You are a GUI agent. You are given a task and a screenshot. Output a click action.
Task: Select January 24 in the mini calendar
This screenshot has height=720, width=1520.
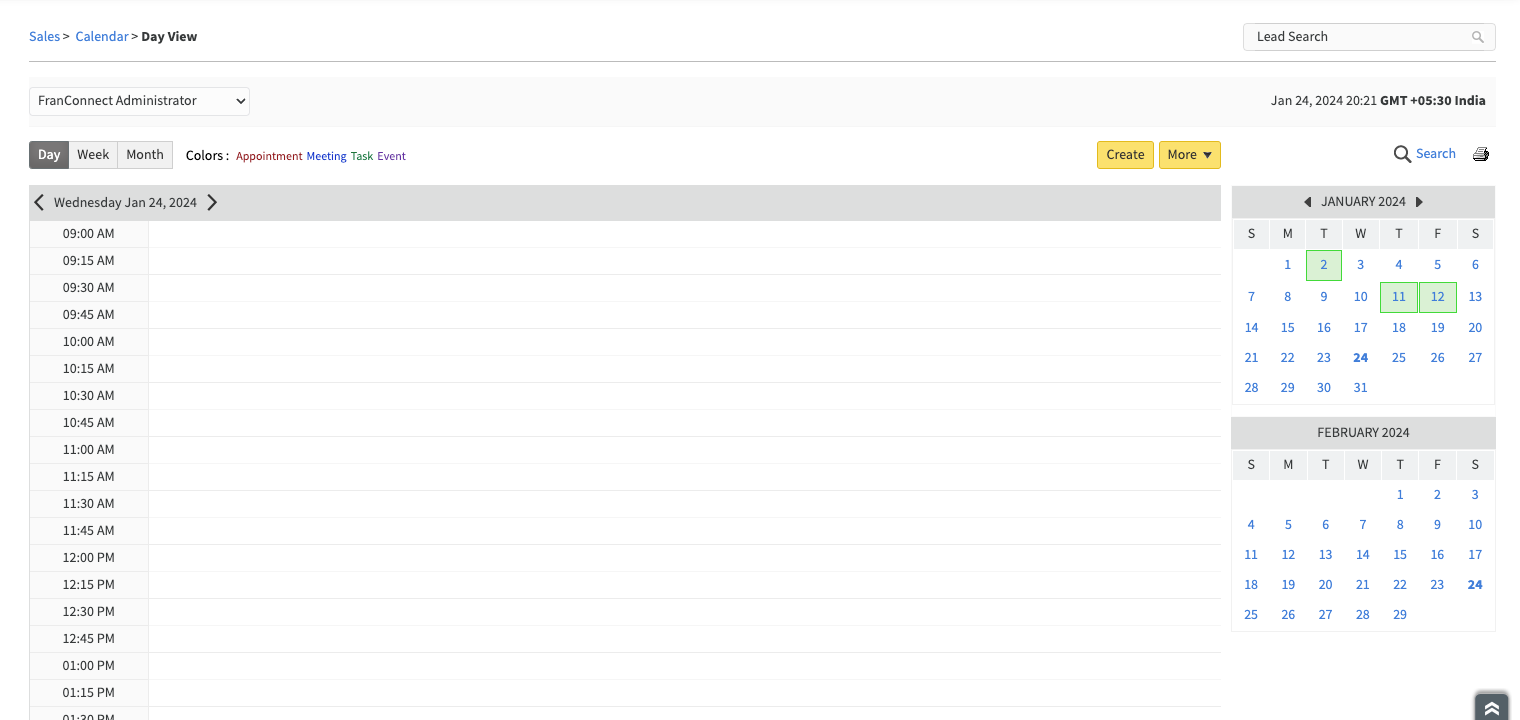pos(1360,357)
